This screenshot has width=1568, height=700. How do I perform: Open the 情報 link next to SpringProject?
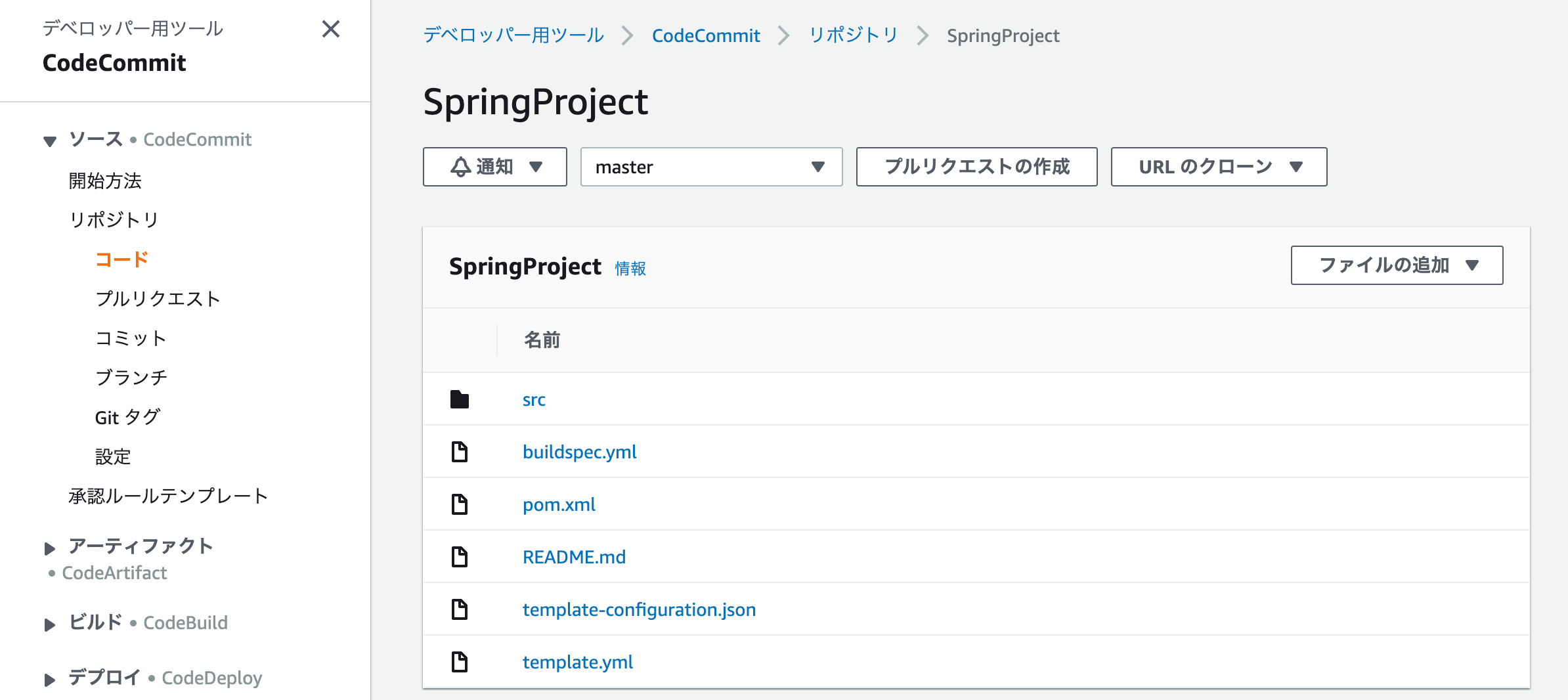(x=628, y=267)
